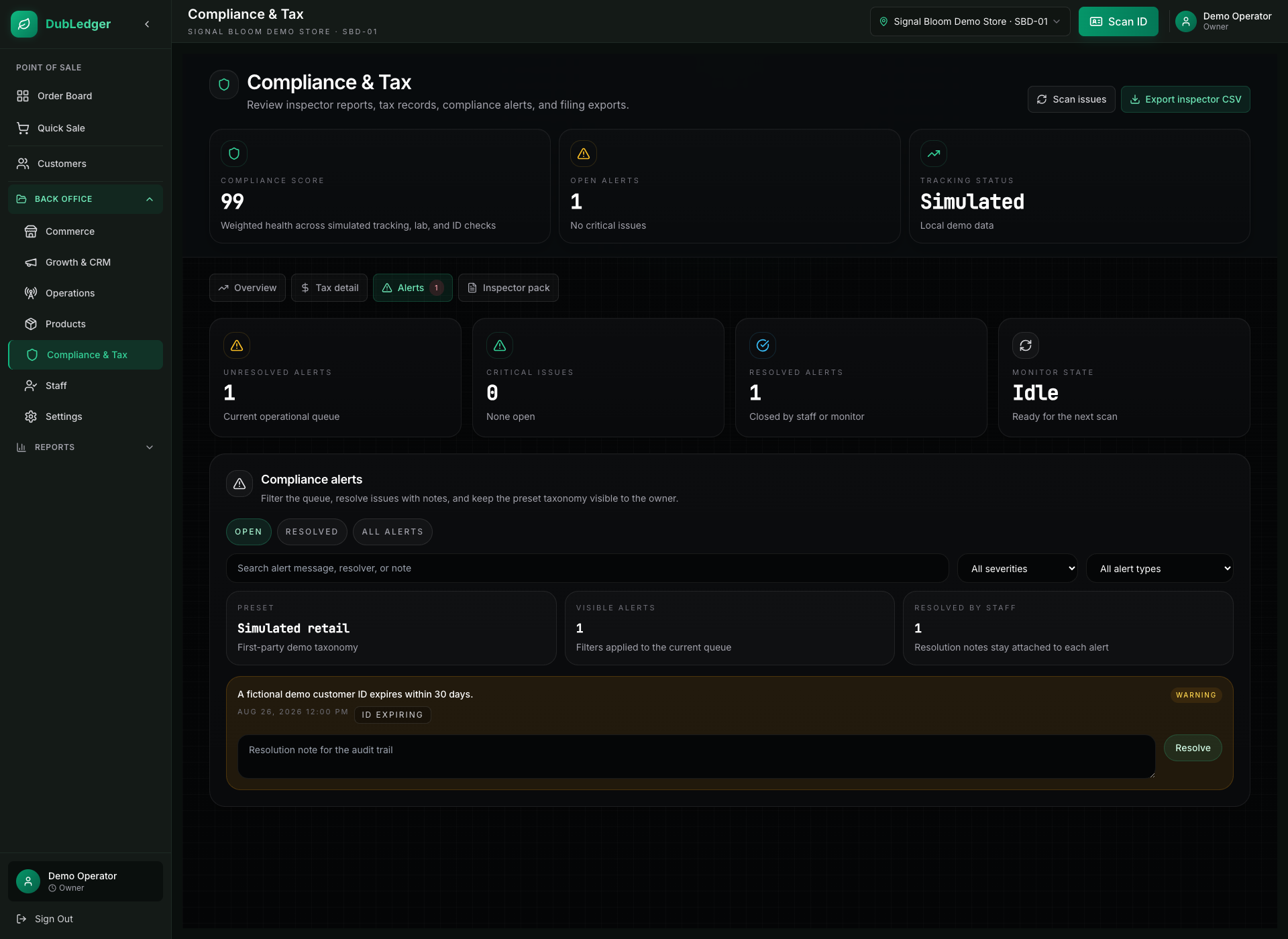Click the alert message about ID expiring
The width and height of the screenshot is (1288, 939).
[355, 694]
